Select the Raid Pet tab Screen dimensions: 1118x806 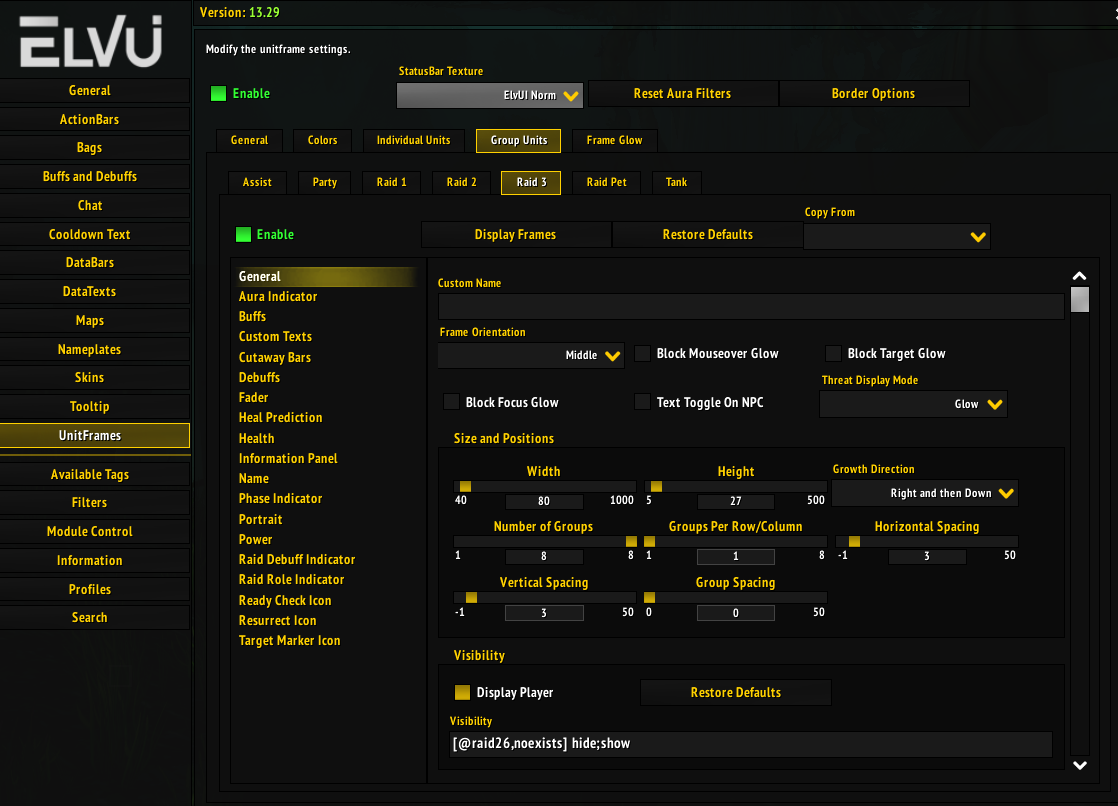pos(605,182)
